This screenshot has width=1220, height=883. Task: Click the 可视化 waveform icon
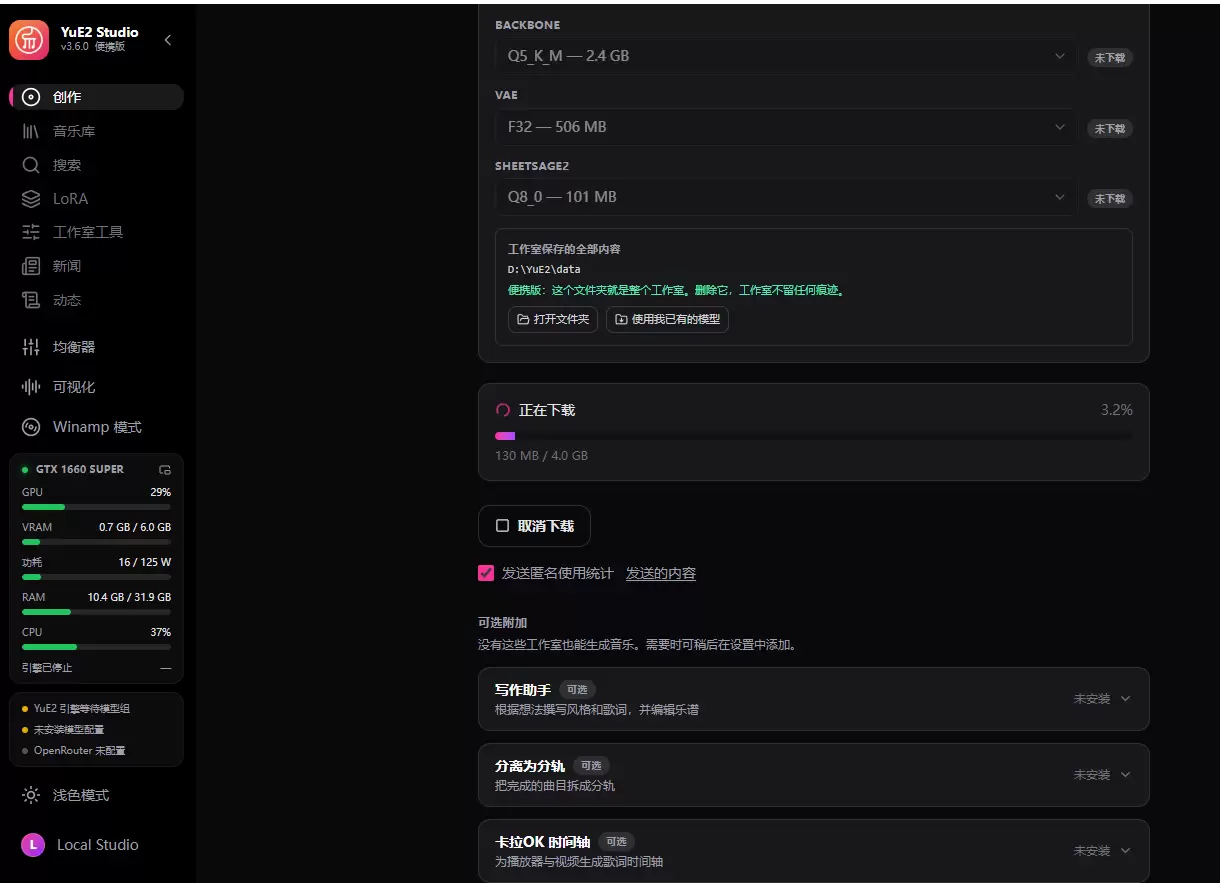tap(31, 387)
